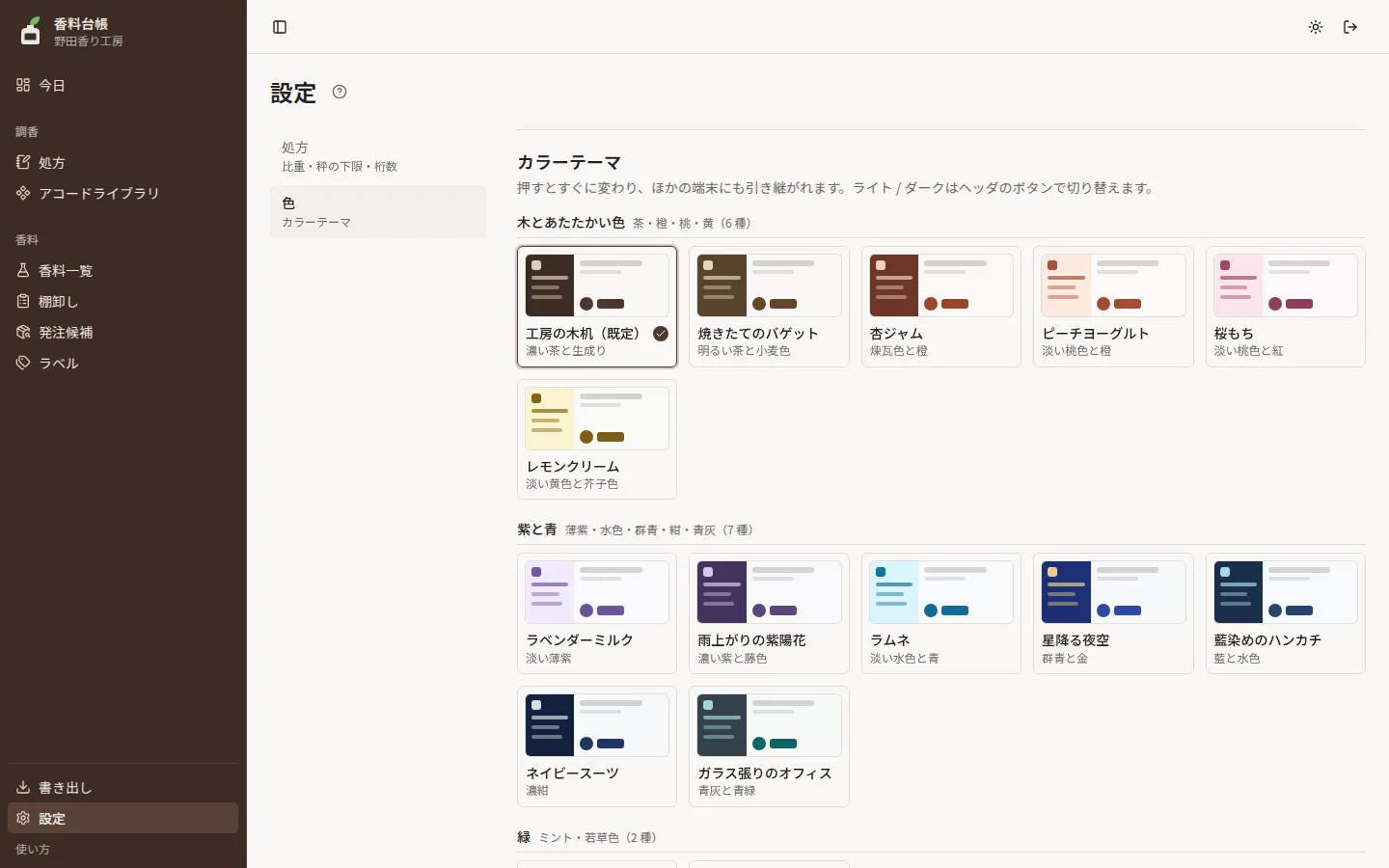Choose 藍染めのハンカチ theme
The width and height of the screenshot is (1389, 868).
pos(1286,613)
